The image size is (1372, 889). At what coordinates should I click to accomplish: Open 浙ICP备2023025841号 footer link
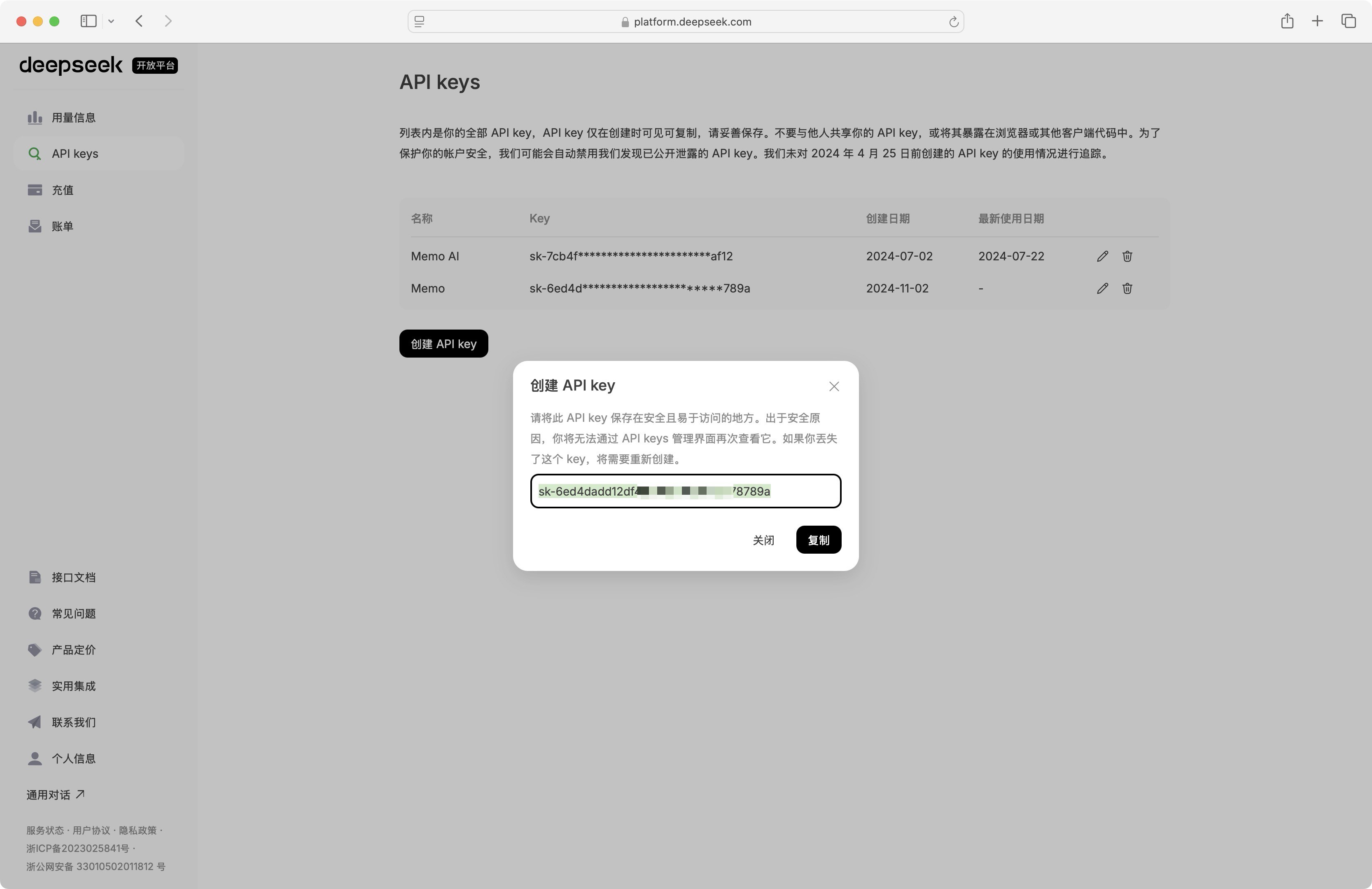[78, 849]
